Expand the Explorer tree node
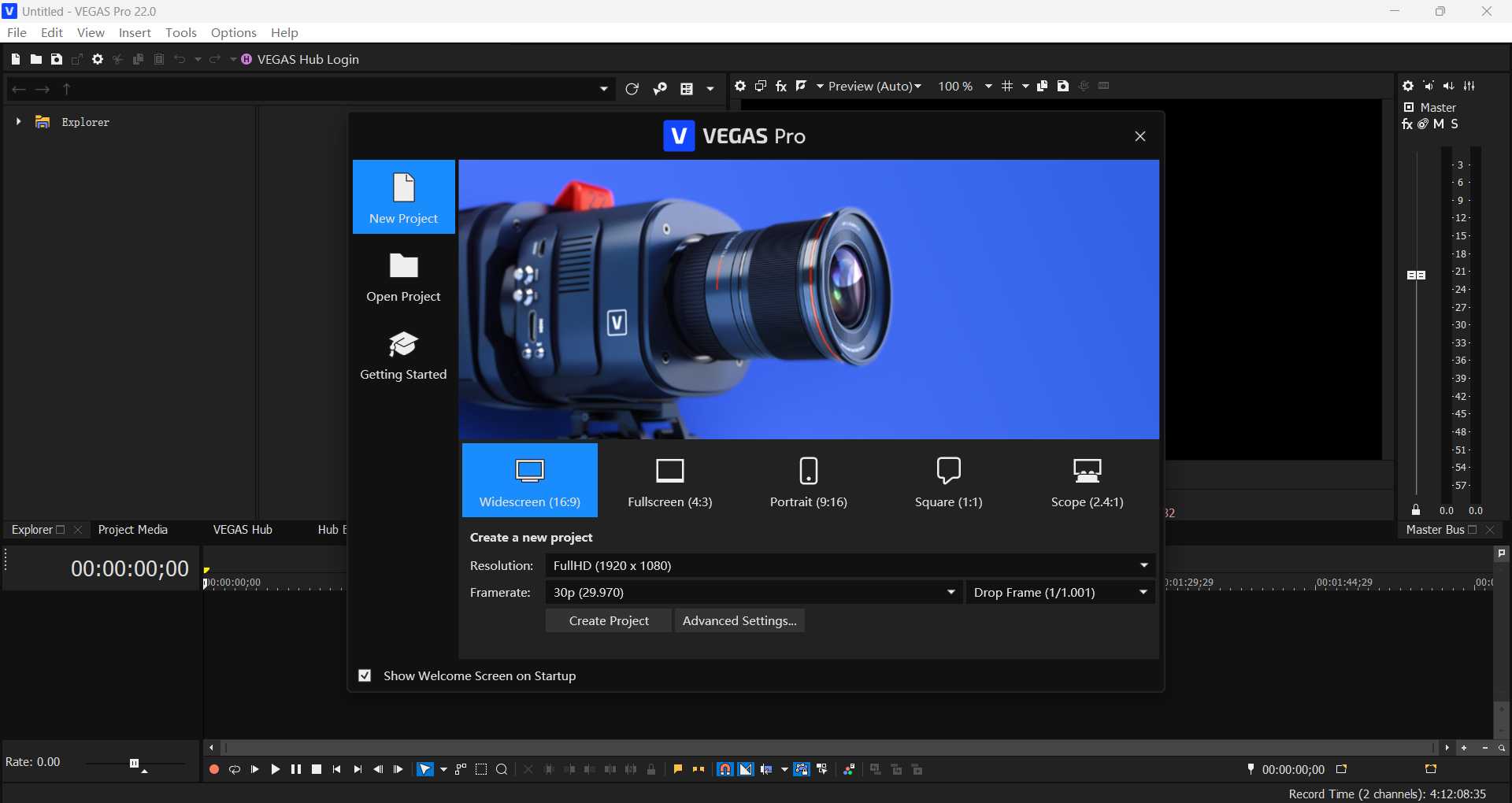1512x803 pixels. 18,121
